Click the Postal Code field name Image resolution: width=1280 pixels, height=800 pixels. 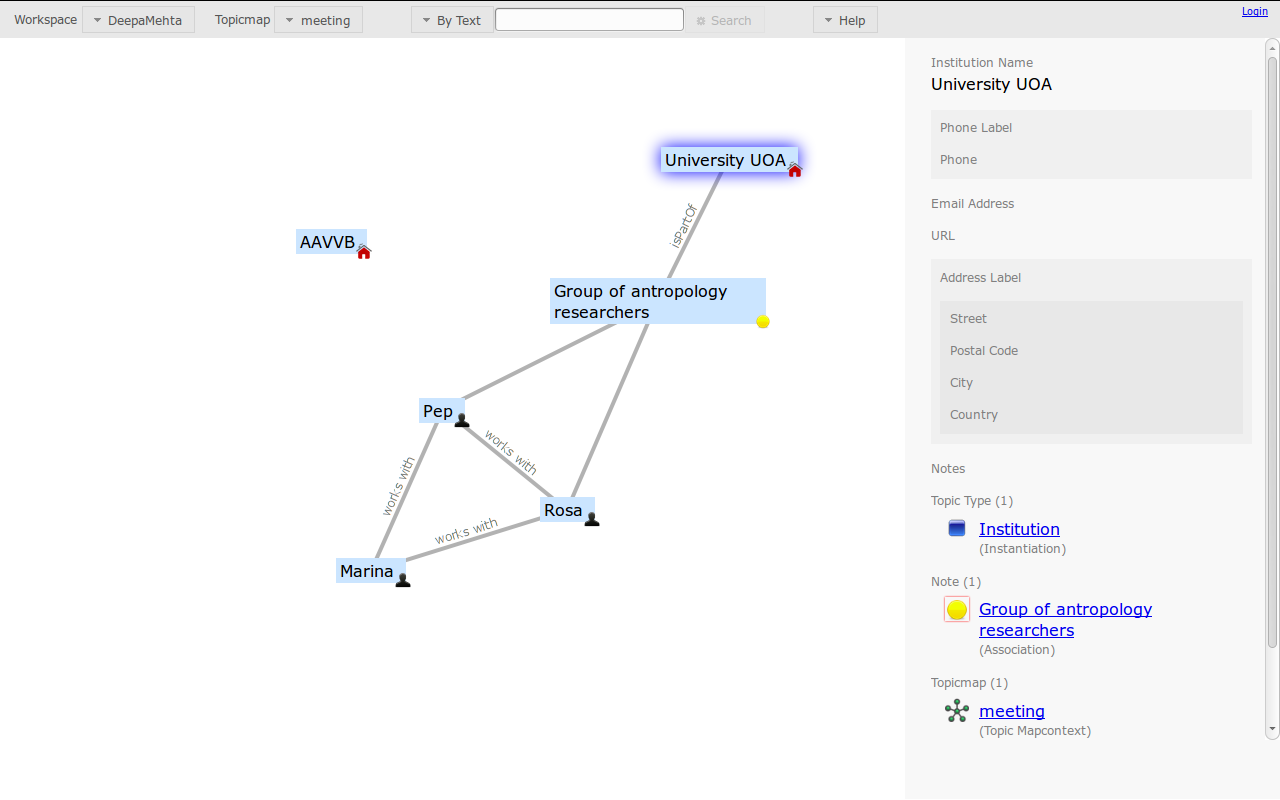point(984,351)
